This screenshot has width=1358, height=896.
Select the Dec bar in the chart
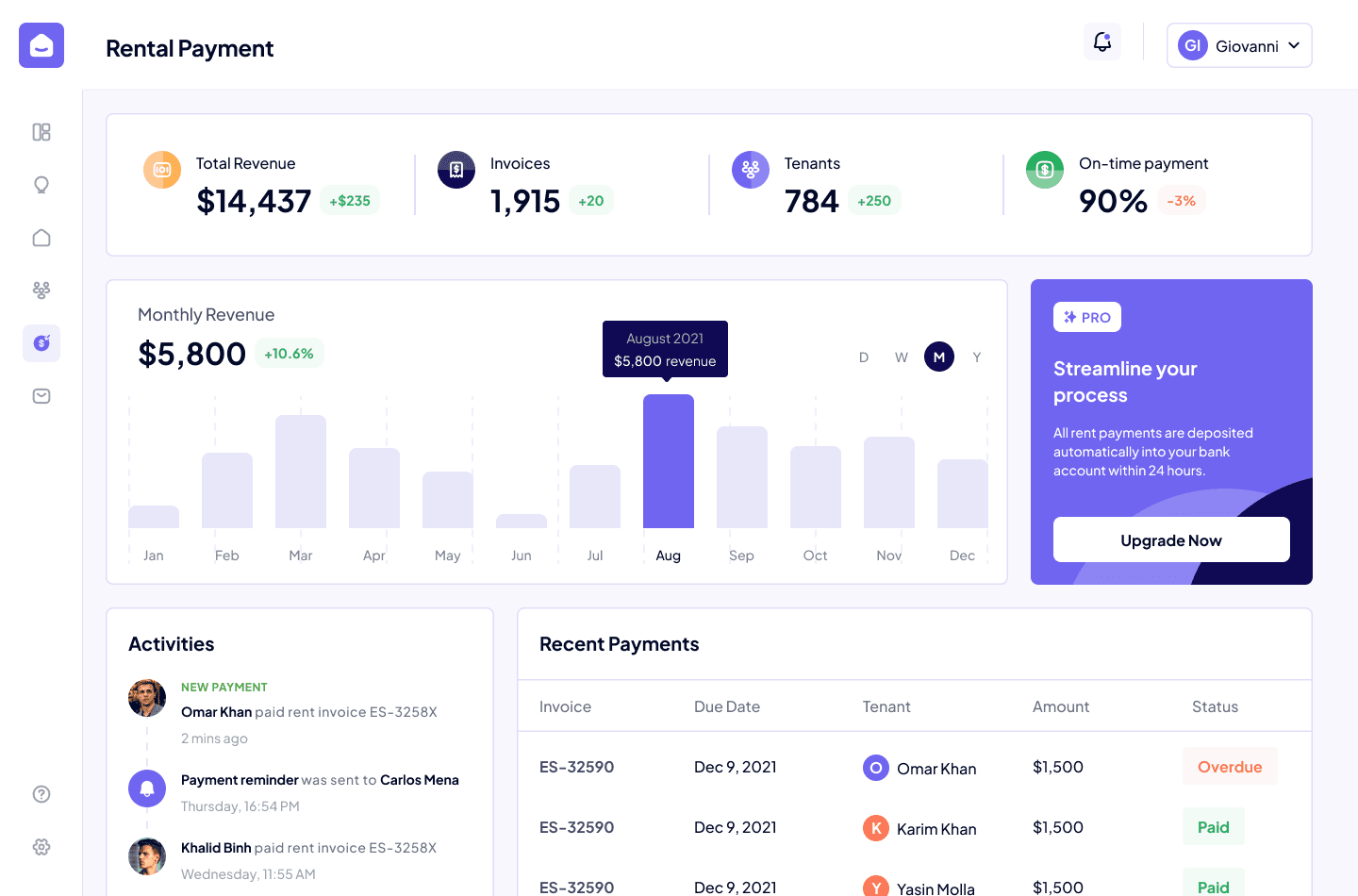pos(963,493)
